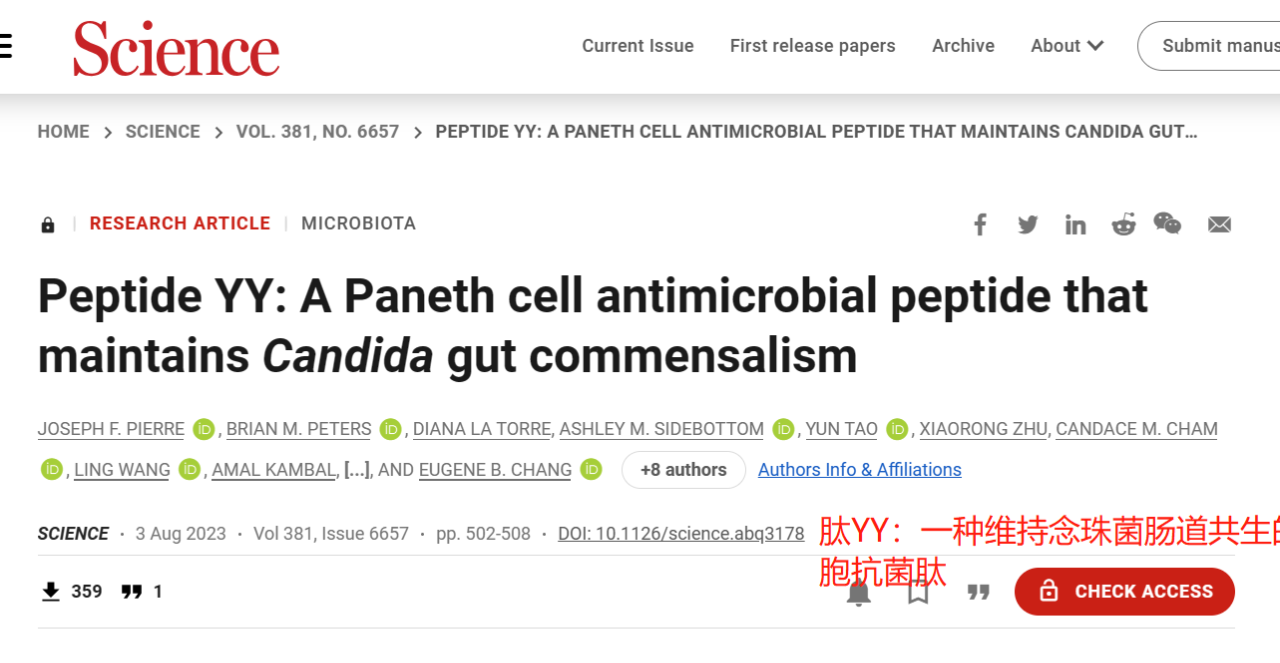Viewport: 1280px width, 663px height.
Task: Expand the About dropdown menu
Action: [1067, 46]
